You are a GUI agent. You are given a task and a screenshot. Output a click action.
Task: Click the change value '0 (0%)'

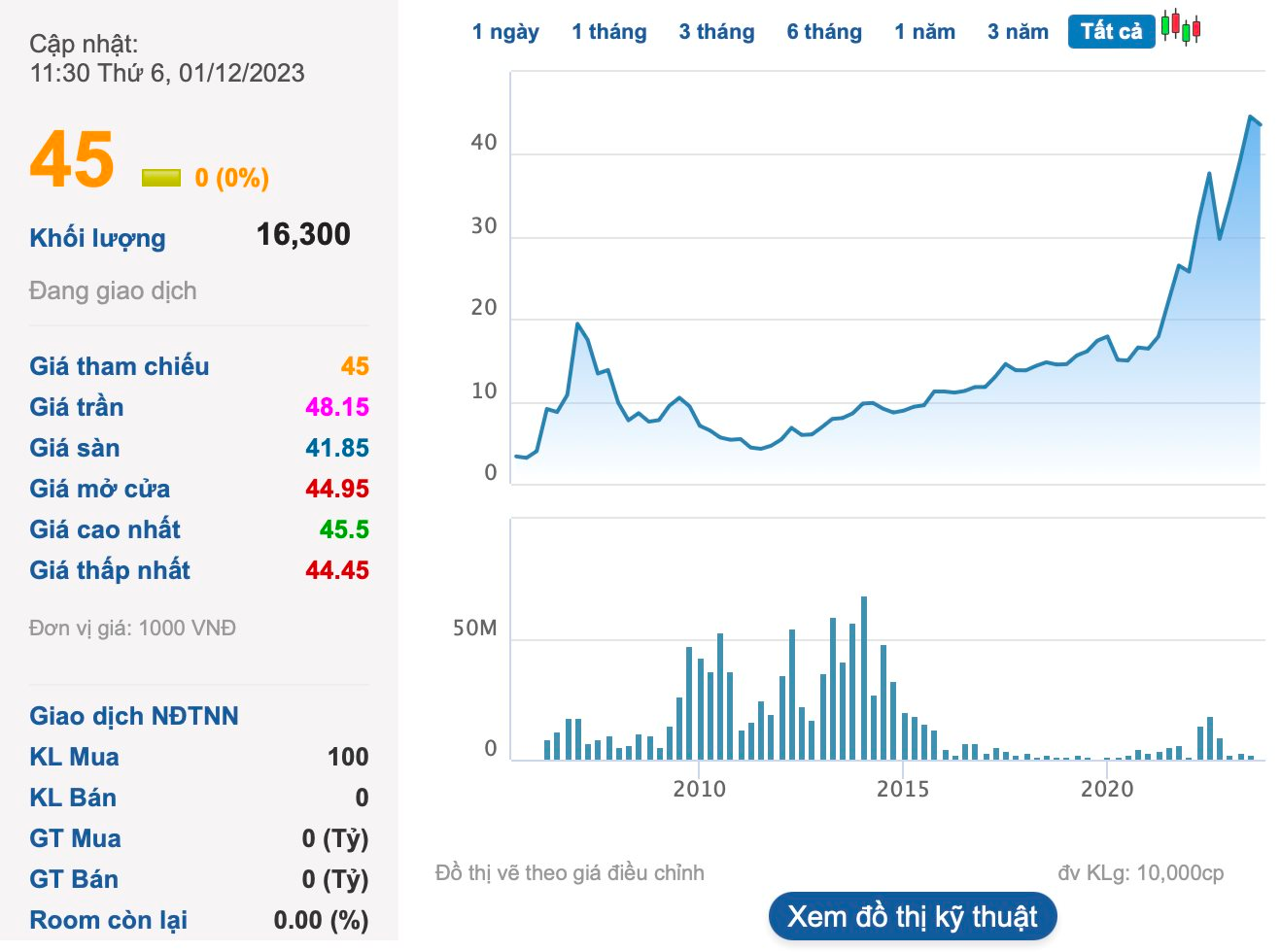[231, 178]
